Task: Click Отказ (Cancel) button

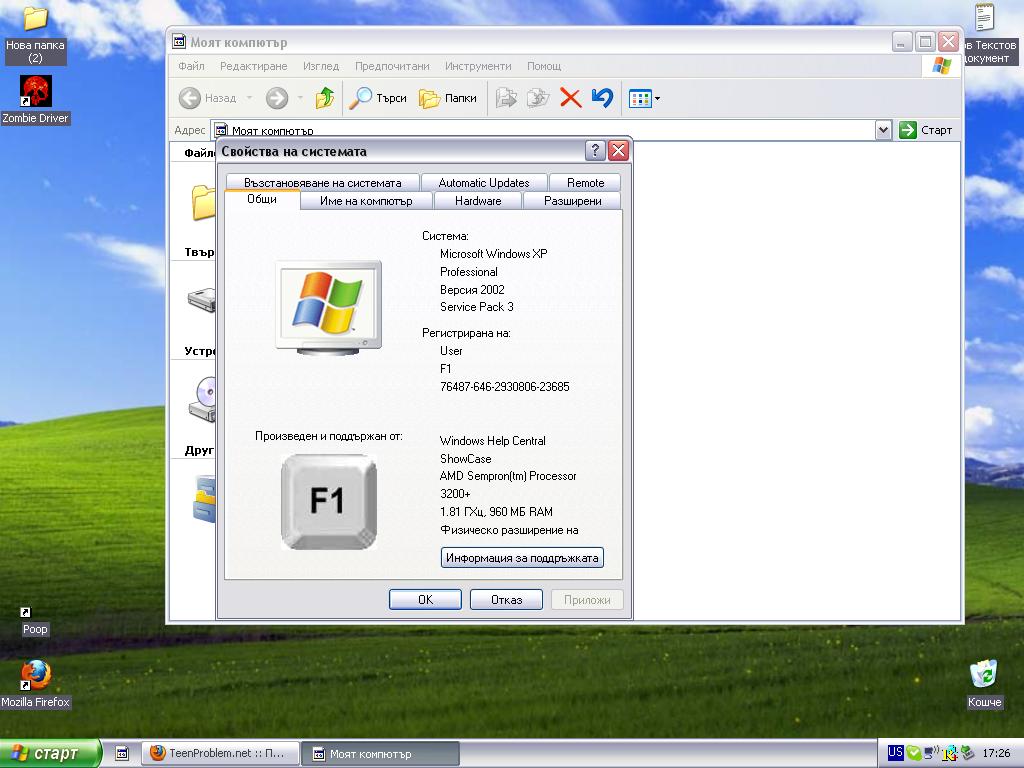Action: coord(506,600)
